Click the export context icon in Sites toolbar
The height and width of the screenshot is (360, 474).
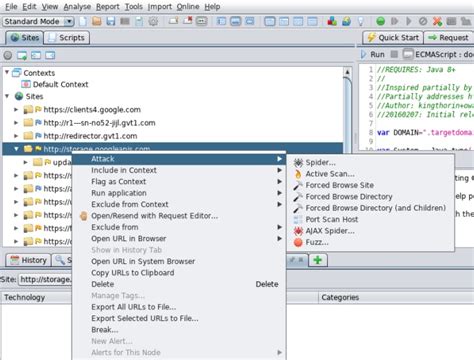point(50,55)
